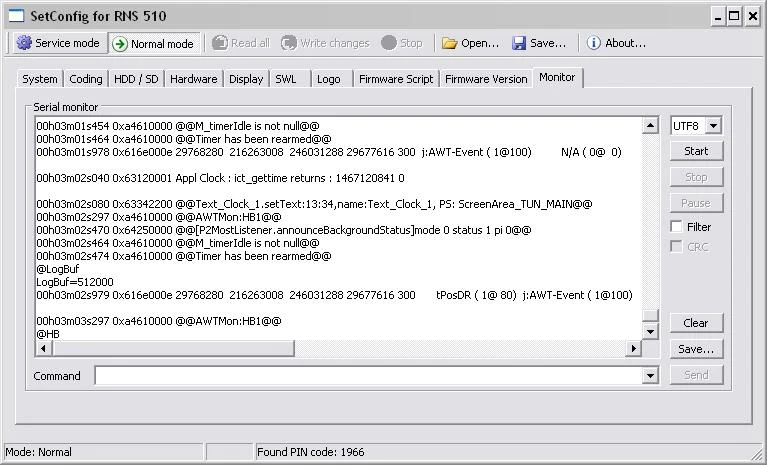Screen dimensions: 767x465
Task: Click the horizontal scrollbar right arrow
Action: tap(633, 349)
